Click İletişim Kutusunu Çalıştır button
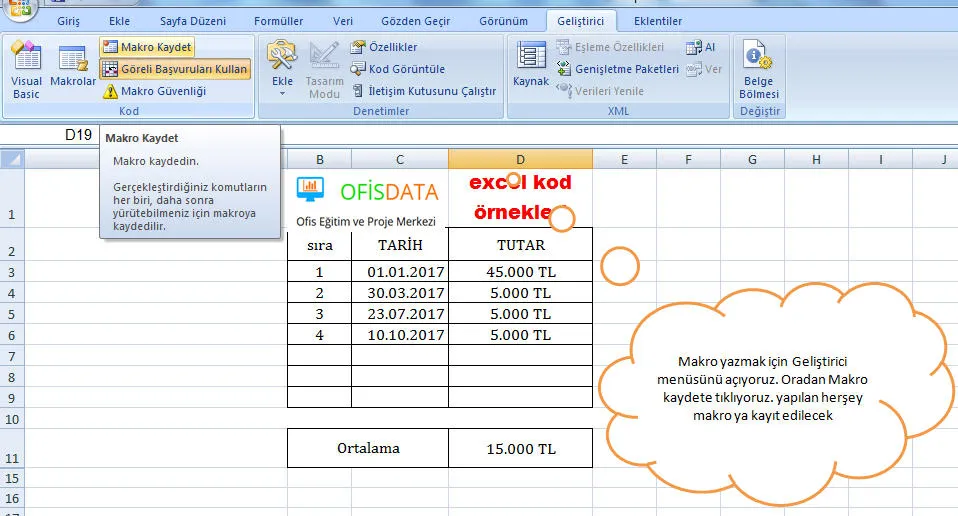This screenshot has height=516, width=958. point(424,91)
